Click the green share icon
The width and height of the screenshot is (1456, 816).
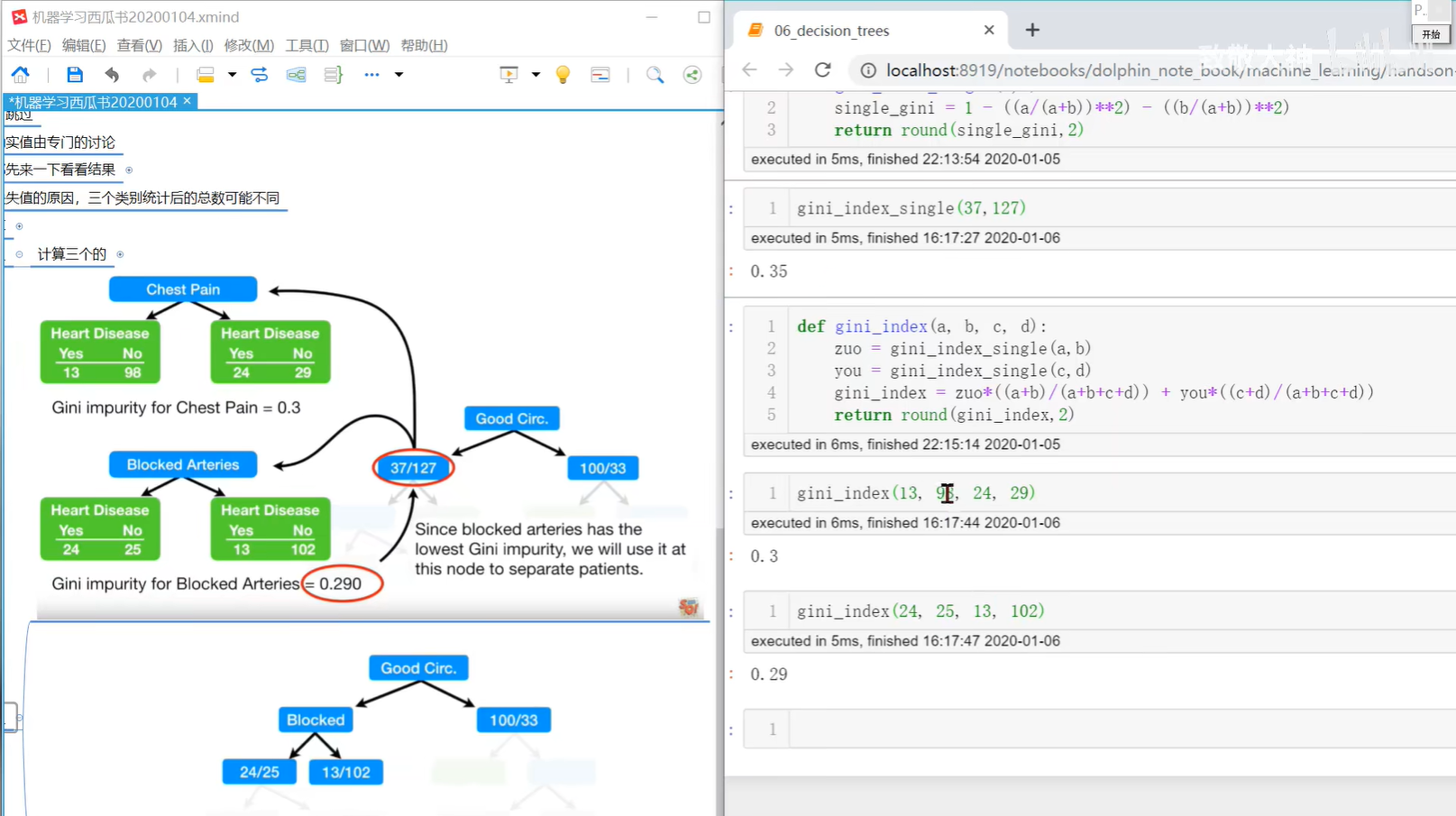tap(691, 75)
